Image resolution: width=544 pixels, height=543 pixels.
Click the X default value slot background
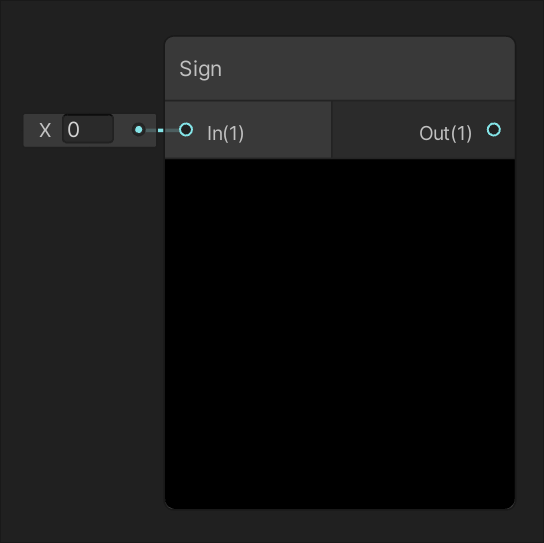(x=90, y=130)
